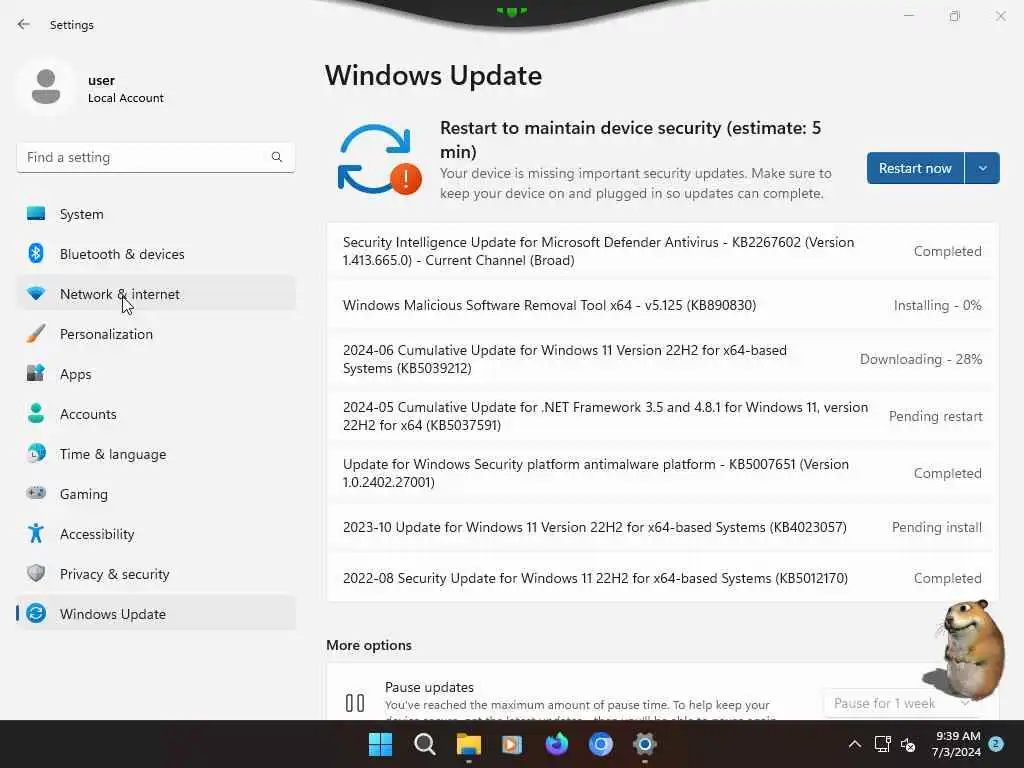Open the Windows Start menu
Screen dimensions: 1024x768
click(380, 744)
